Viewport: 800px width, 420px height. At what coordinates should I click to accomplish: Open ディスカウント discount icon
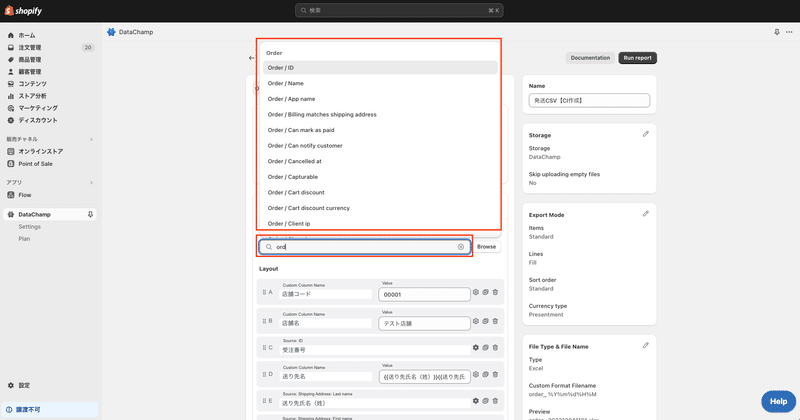click(x=11, y=120)
